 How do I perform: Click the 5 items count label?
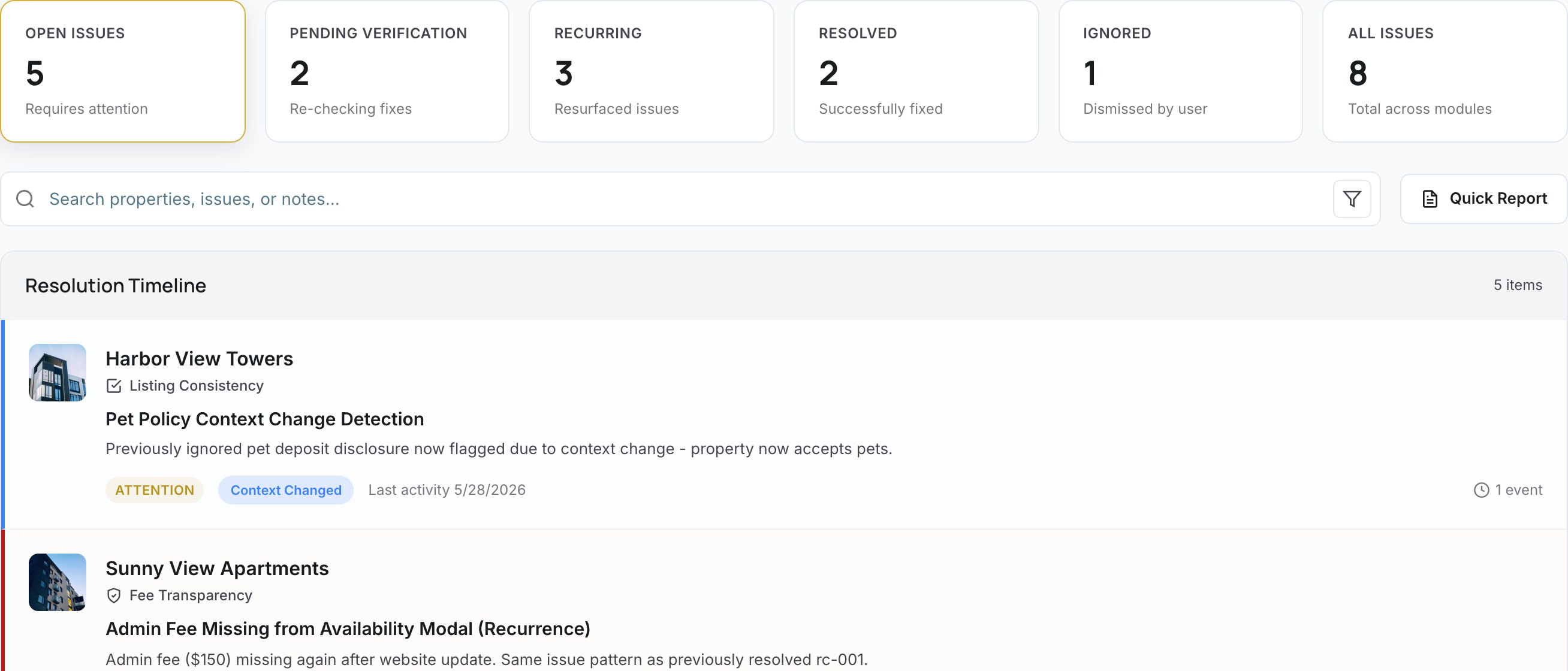click(x=1518, y=285)
